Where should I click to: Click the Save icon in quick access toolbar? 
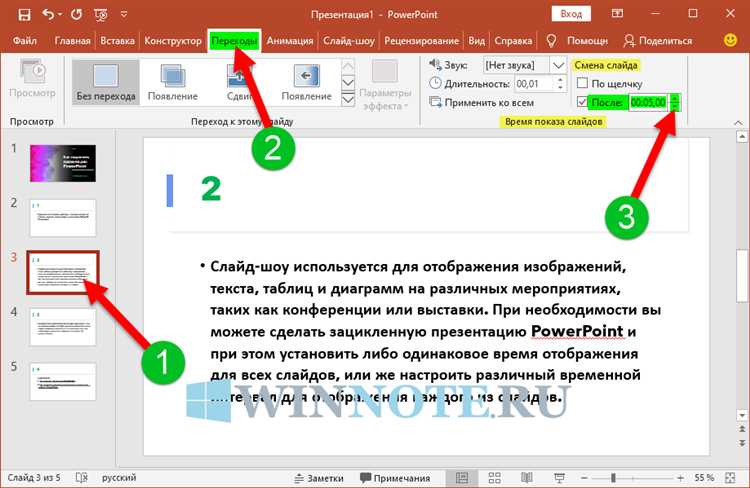[24, 15]
